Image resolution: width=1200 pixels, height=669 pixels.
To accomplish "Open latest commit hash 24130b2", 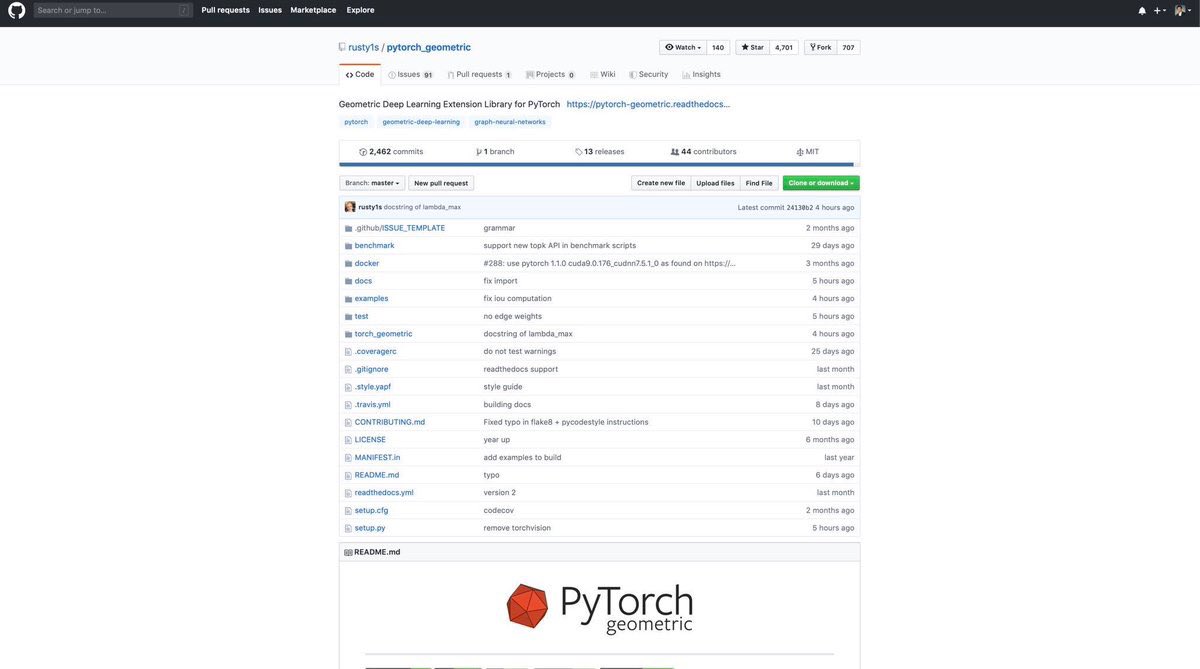I will coord(799,207).
